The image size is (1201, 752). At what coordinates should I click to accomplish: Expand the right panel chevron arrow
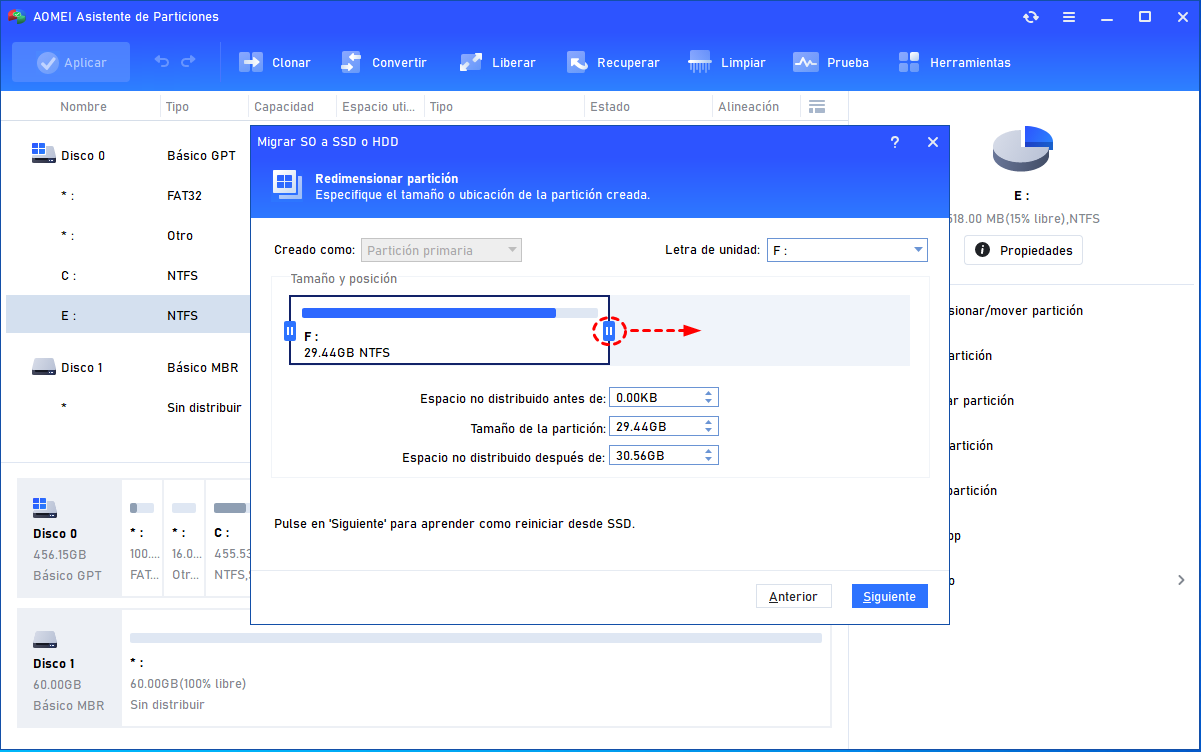point(1181,580)
